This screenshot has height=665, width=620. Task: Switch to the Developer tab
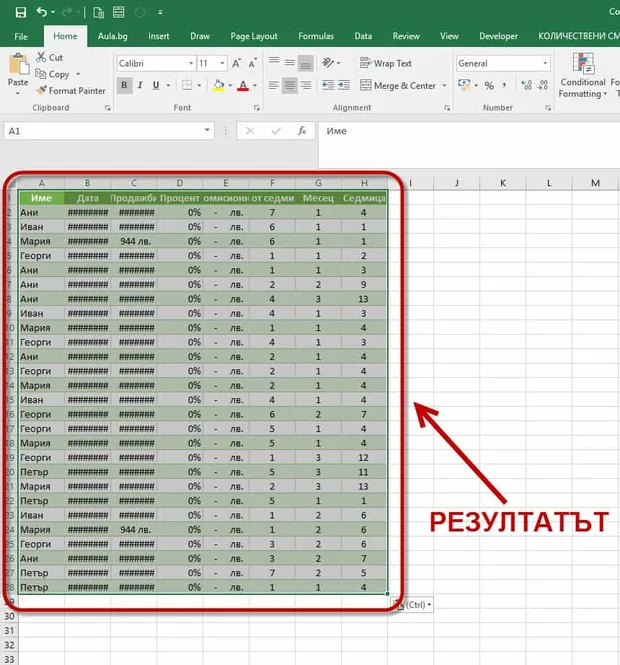coord(498,36)
